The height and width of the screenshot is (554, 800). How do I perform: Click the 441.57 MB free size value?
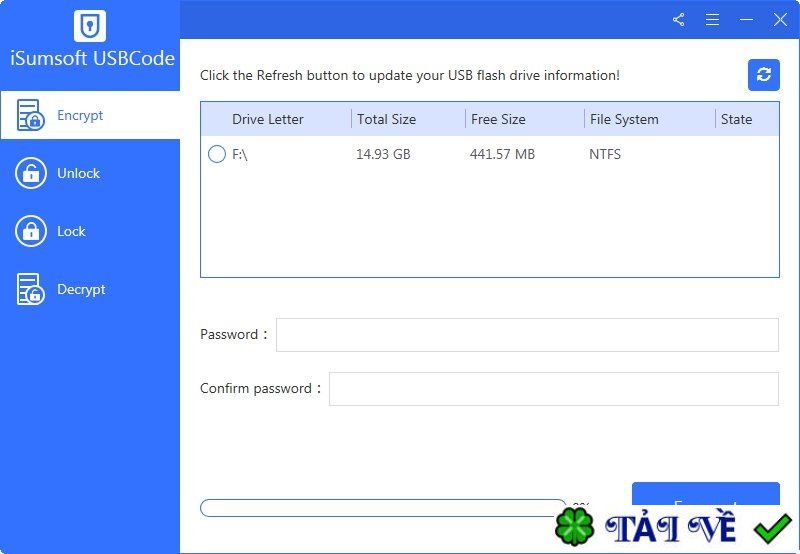(x=503, y=154)
